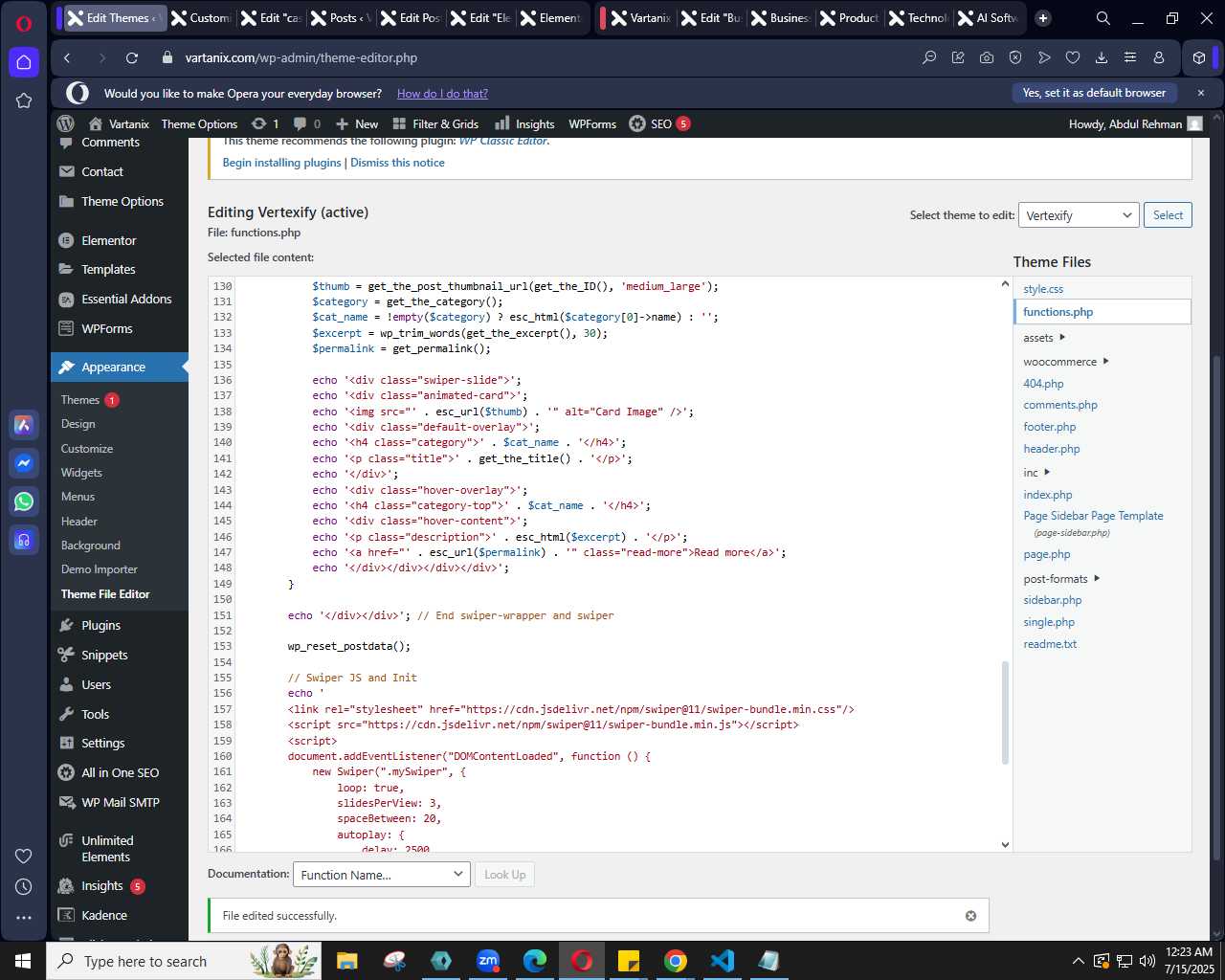The image size is (1225, 980).
Task: Open How do I do that link
Action: click(x=442, y=94)
